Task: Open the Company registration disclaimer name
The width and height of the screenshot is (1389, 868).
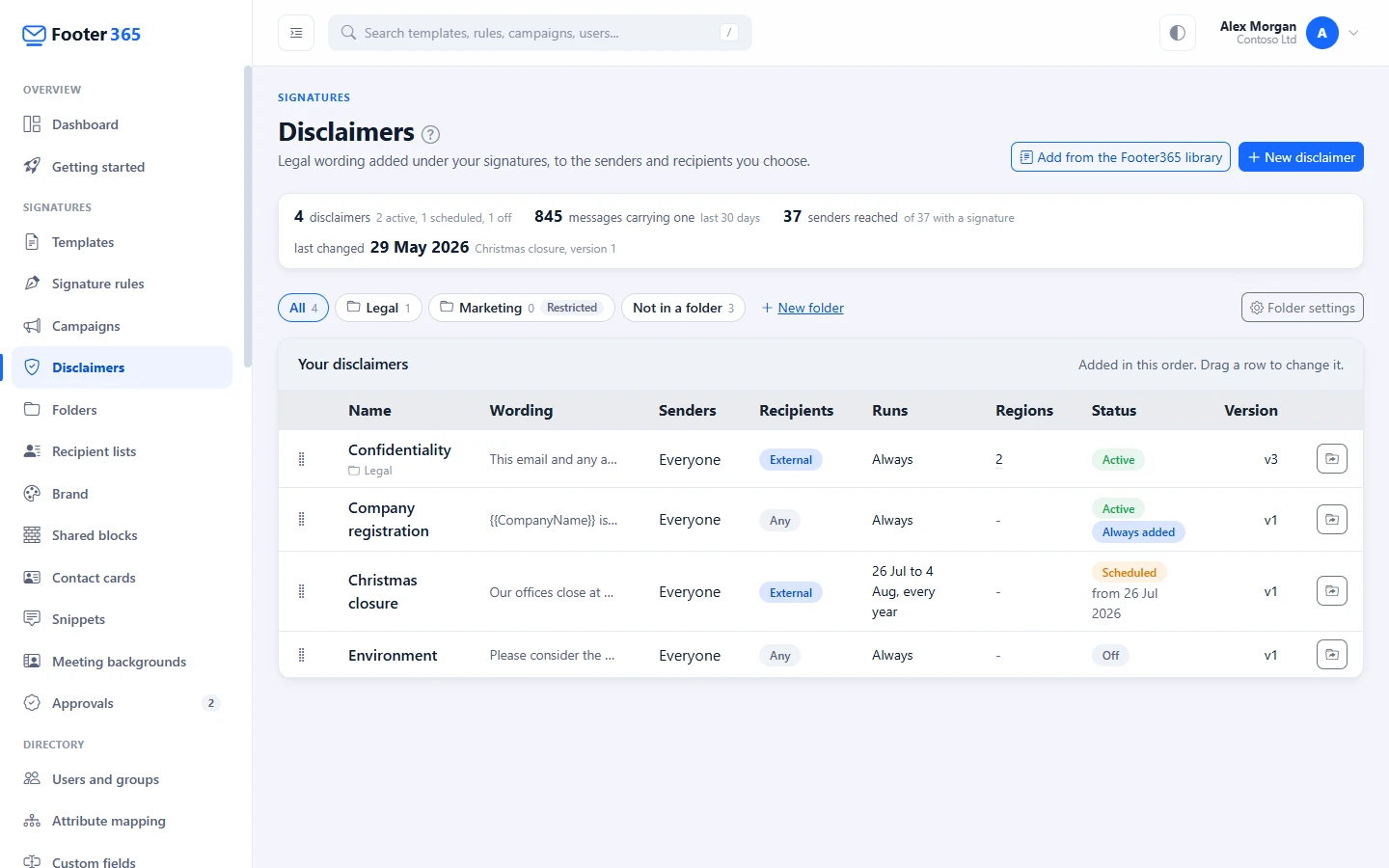Action: point(389,520)
